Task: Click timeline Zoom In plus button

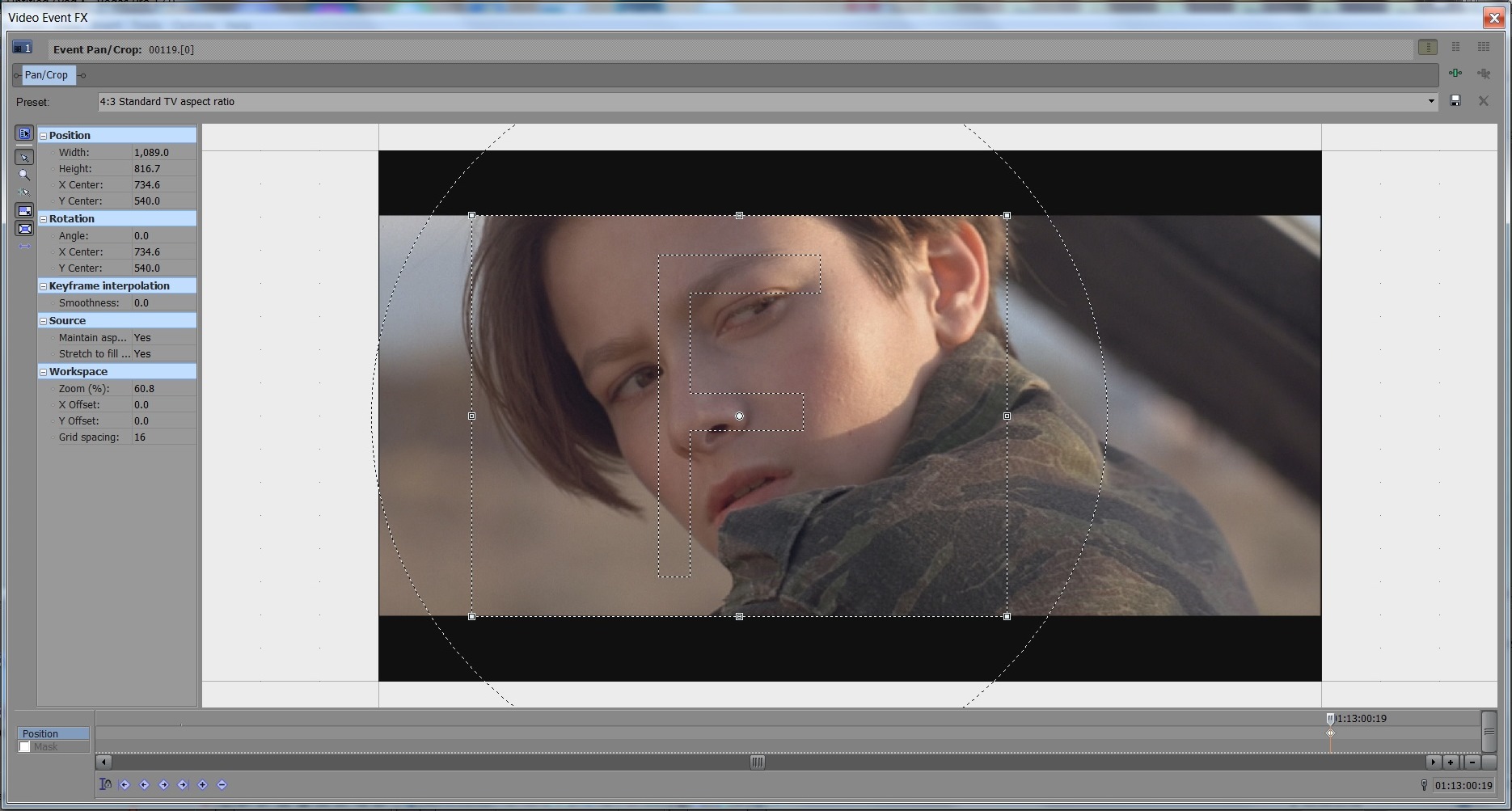Action: point(1451,762)
